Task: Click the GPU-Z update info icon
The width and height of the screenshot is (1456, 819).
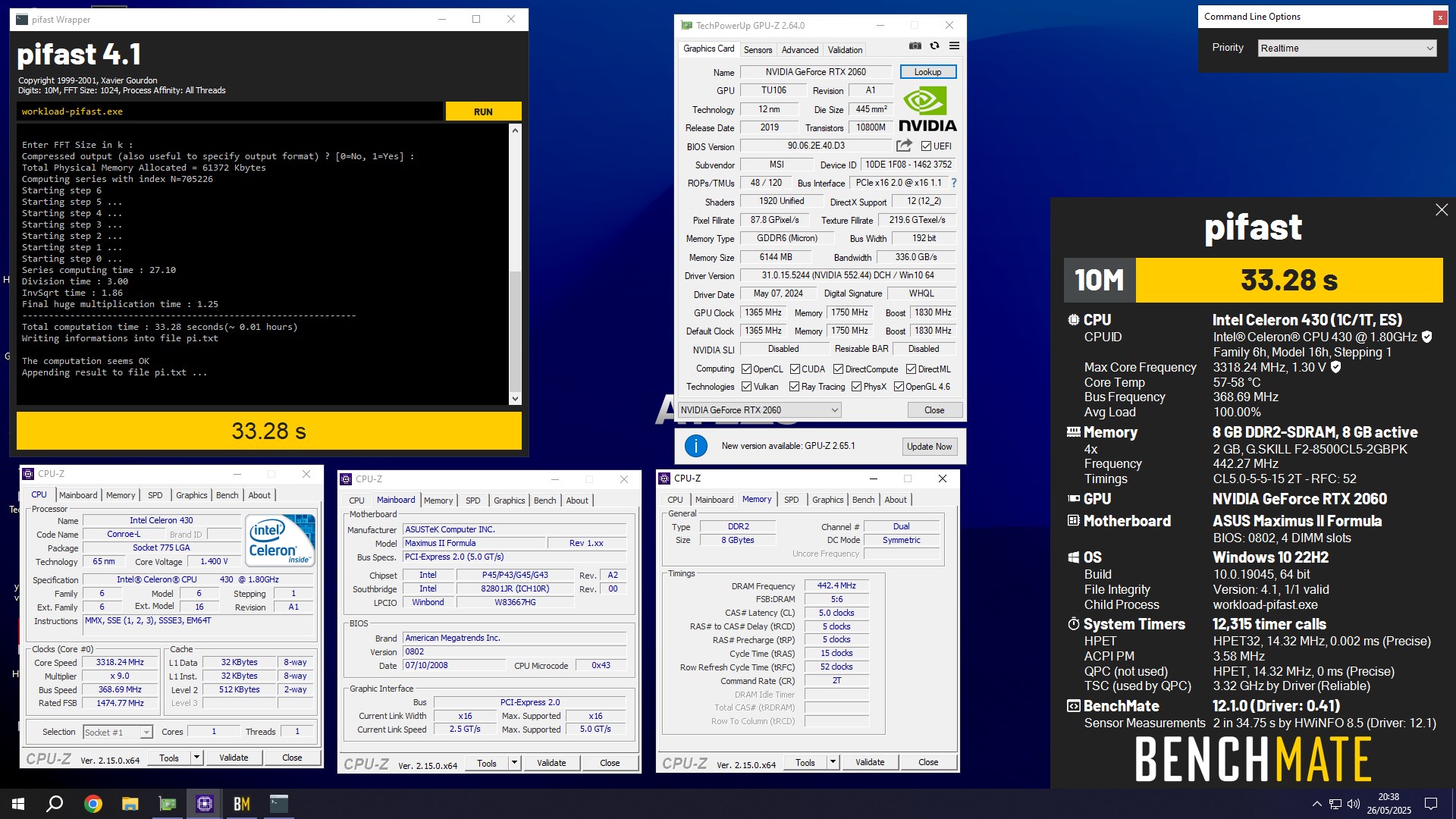Action: click(695, 446)
